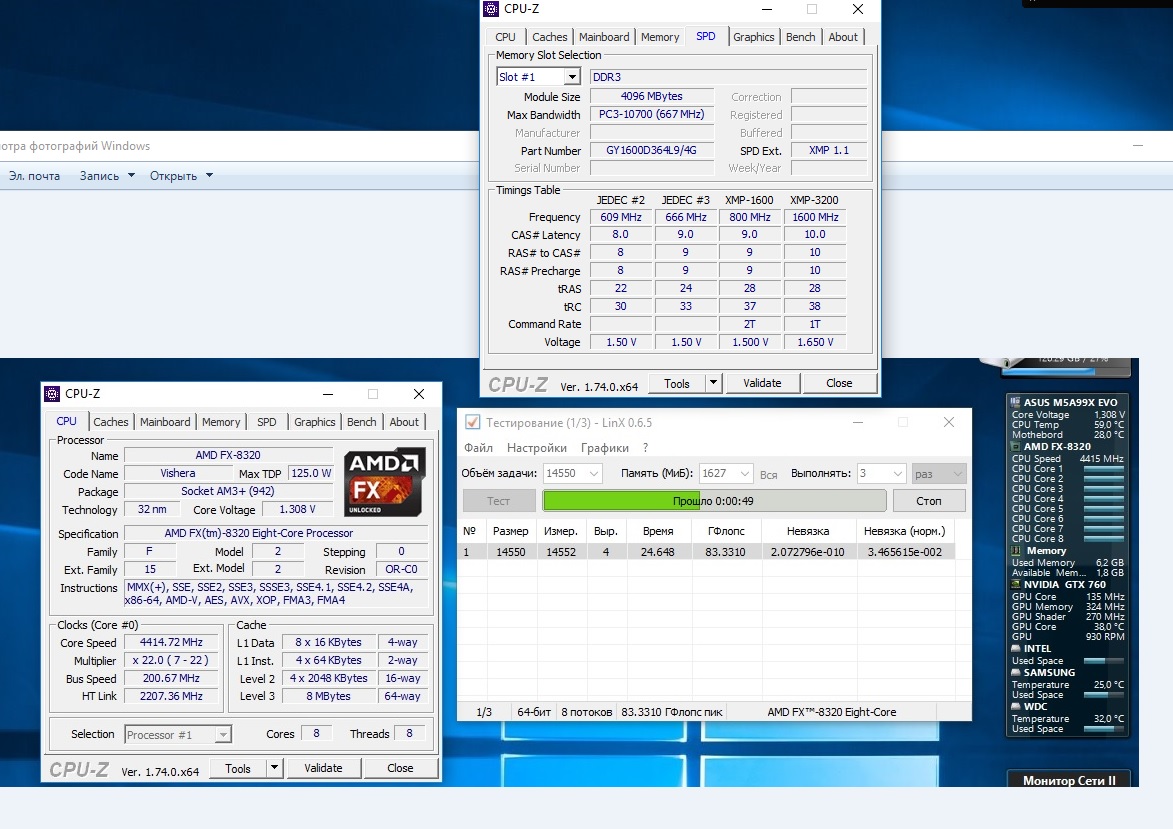
Task: Click the green LinX progress bar
Action: click(x=714, y=501)
